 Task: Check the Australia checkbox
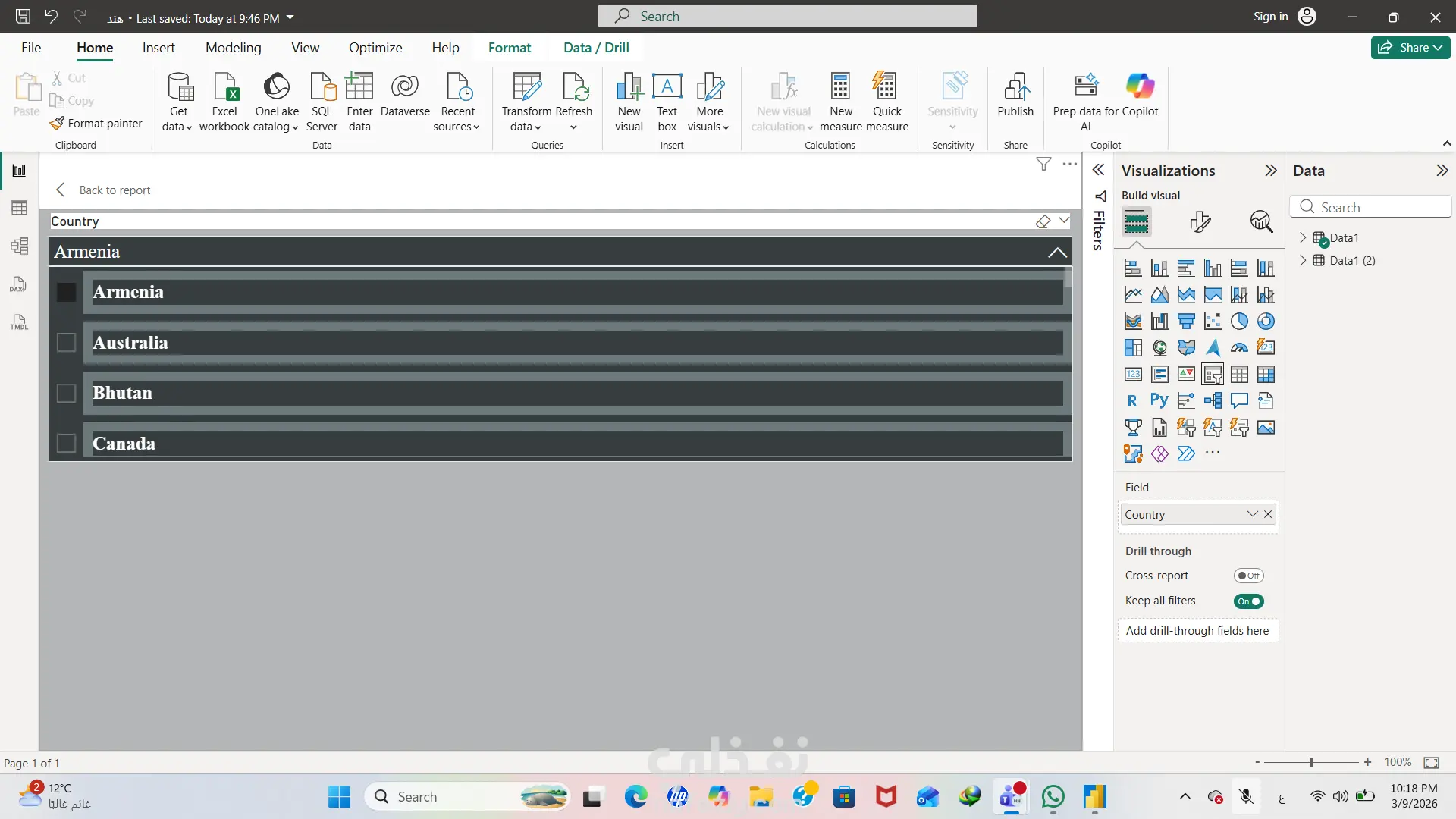click(x=67, y=343)
